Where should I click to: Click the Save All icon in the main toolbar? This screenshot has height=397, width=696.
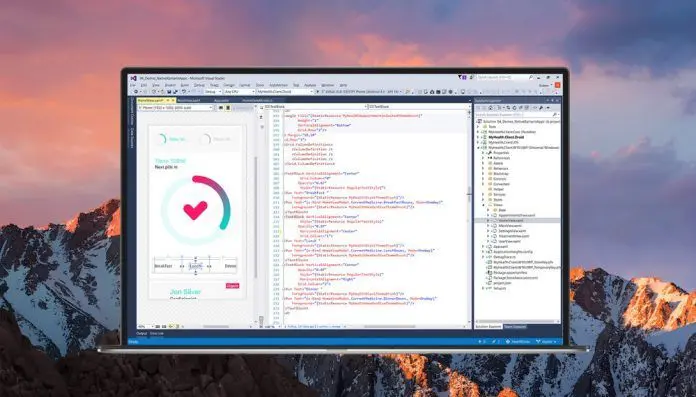pyautogui.click(x=176, y=91)
